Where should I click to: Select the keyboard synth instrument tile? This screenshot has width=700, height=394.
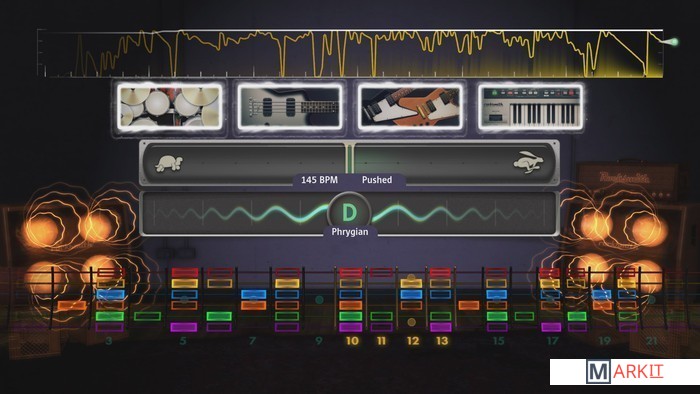coord(530,107)
